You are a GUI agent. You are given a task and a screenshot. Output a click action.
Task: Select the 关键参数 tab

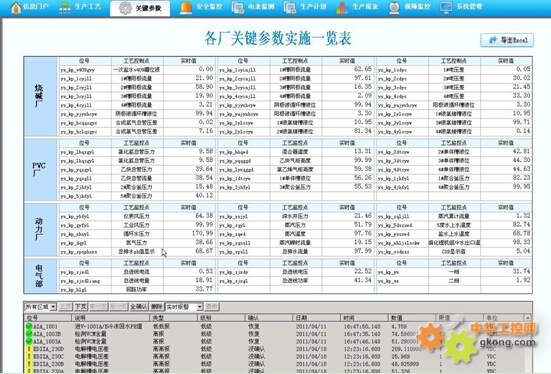pyautogui.click(x=140, y=8)
